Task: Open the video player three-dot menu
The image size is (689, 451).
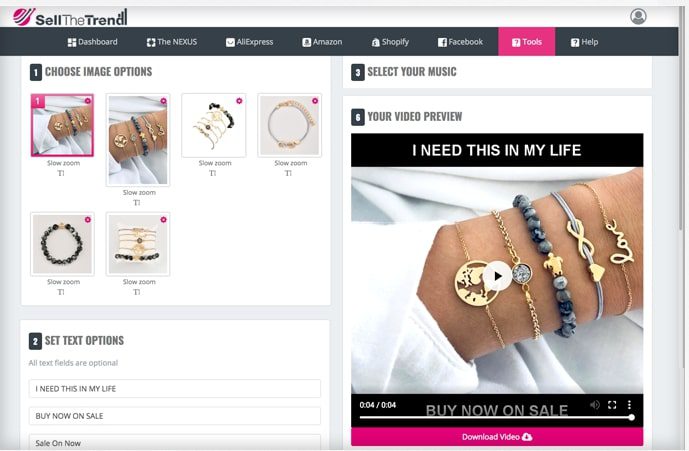Action: tap(629, 404)
